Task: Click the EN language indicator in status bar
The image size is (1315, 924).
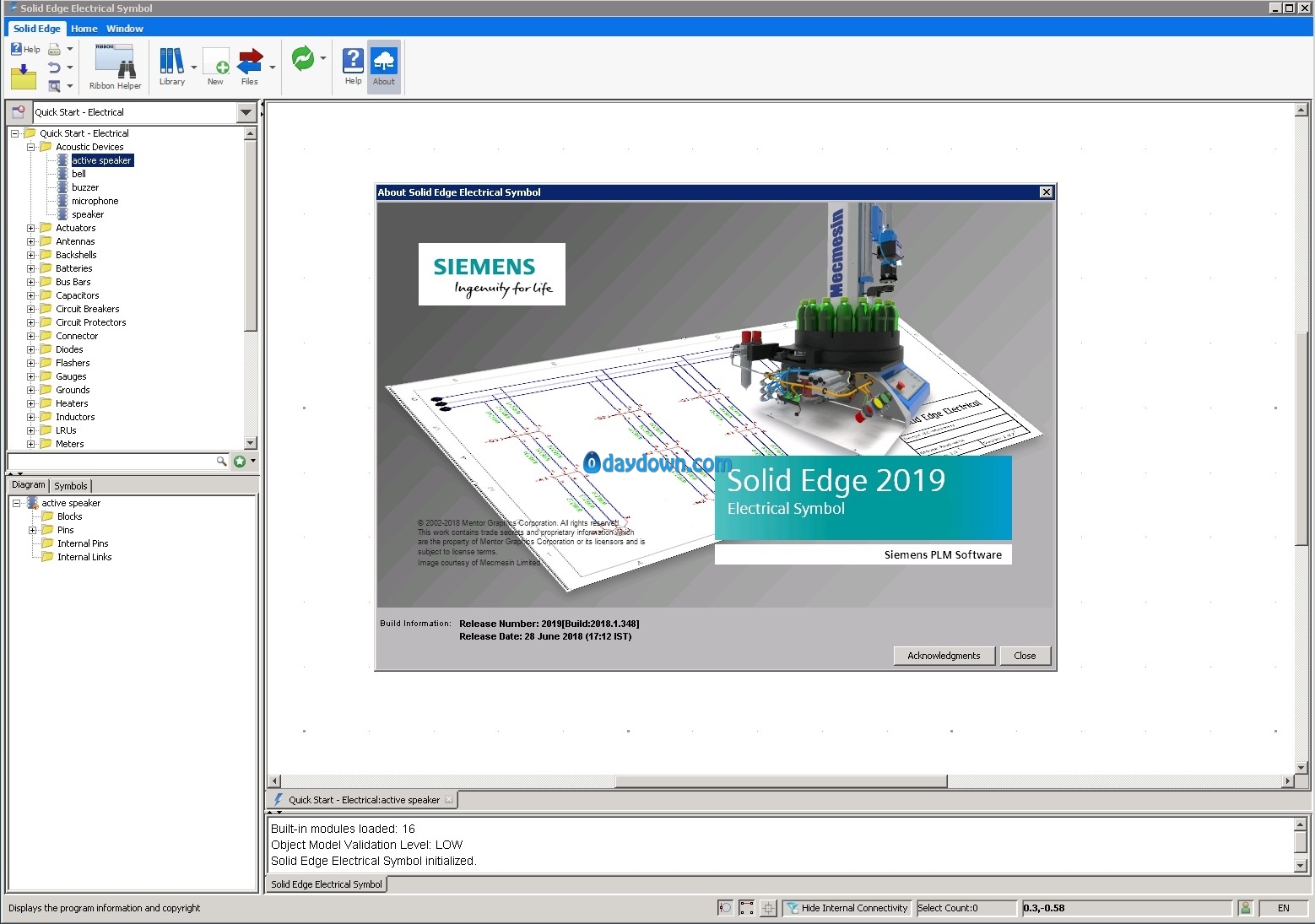Action: (x=1283, y=908)
